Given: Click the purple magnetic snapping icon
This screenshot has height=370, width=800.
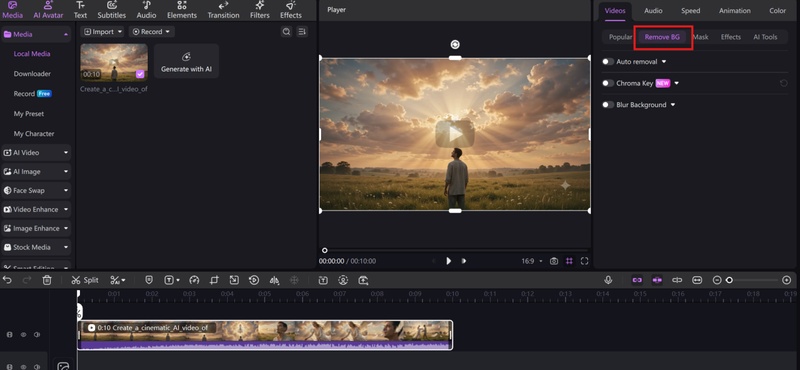Looking at the screenshot, I should pyautogui.click(x=657, y=280).
